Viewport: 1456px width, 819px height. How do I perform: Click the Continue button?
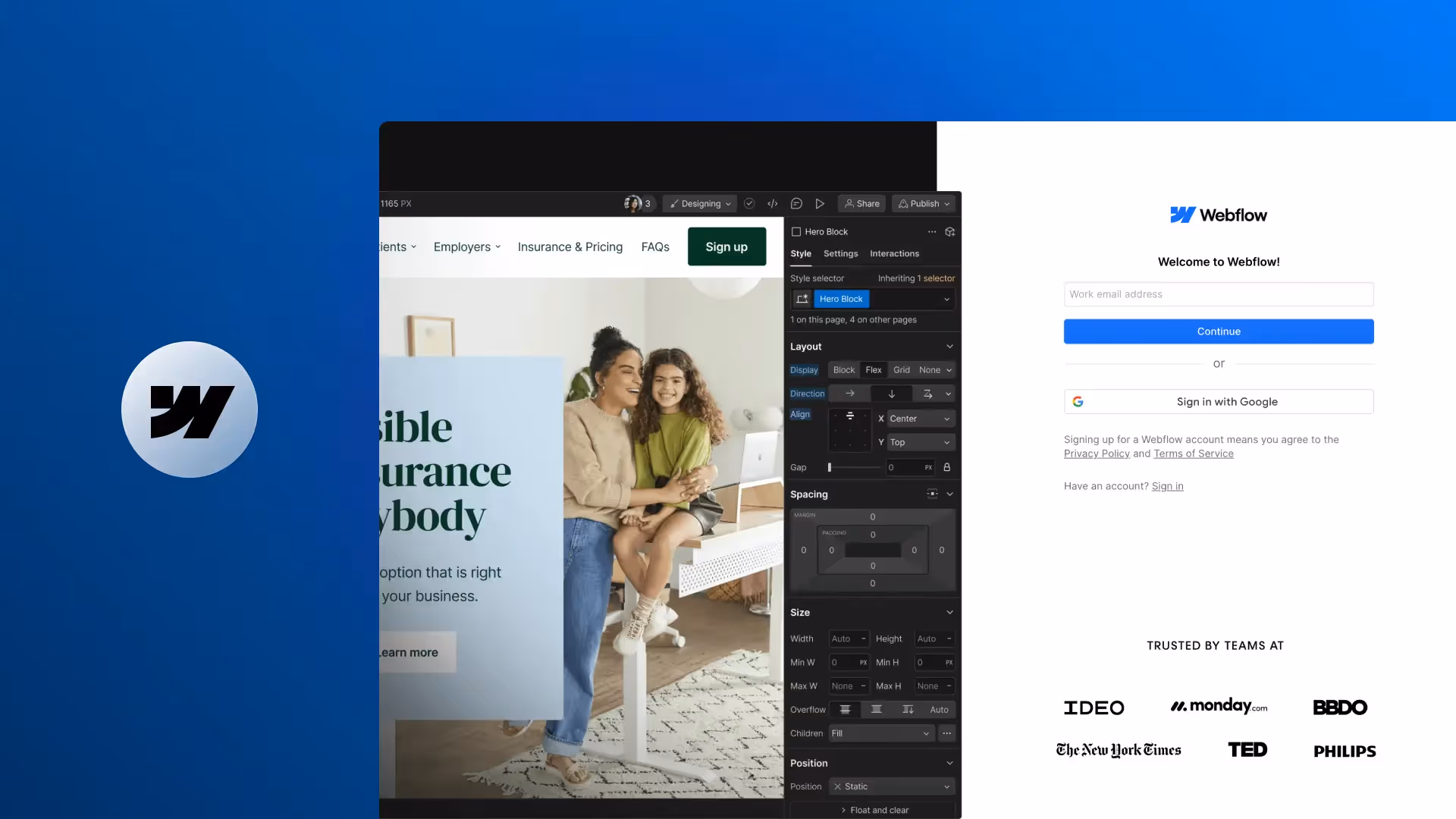pyautogui.click(x=1219, y=331)
